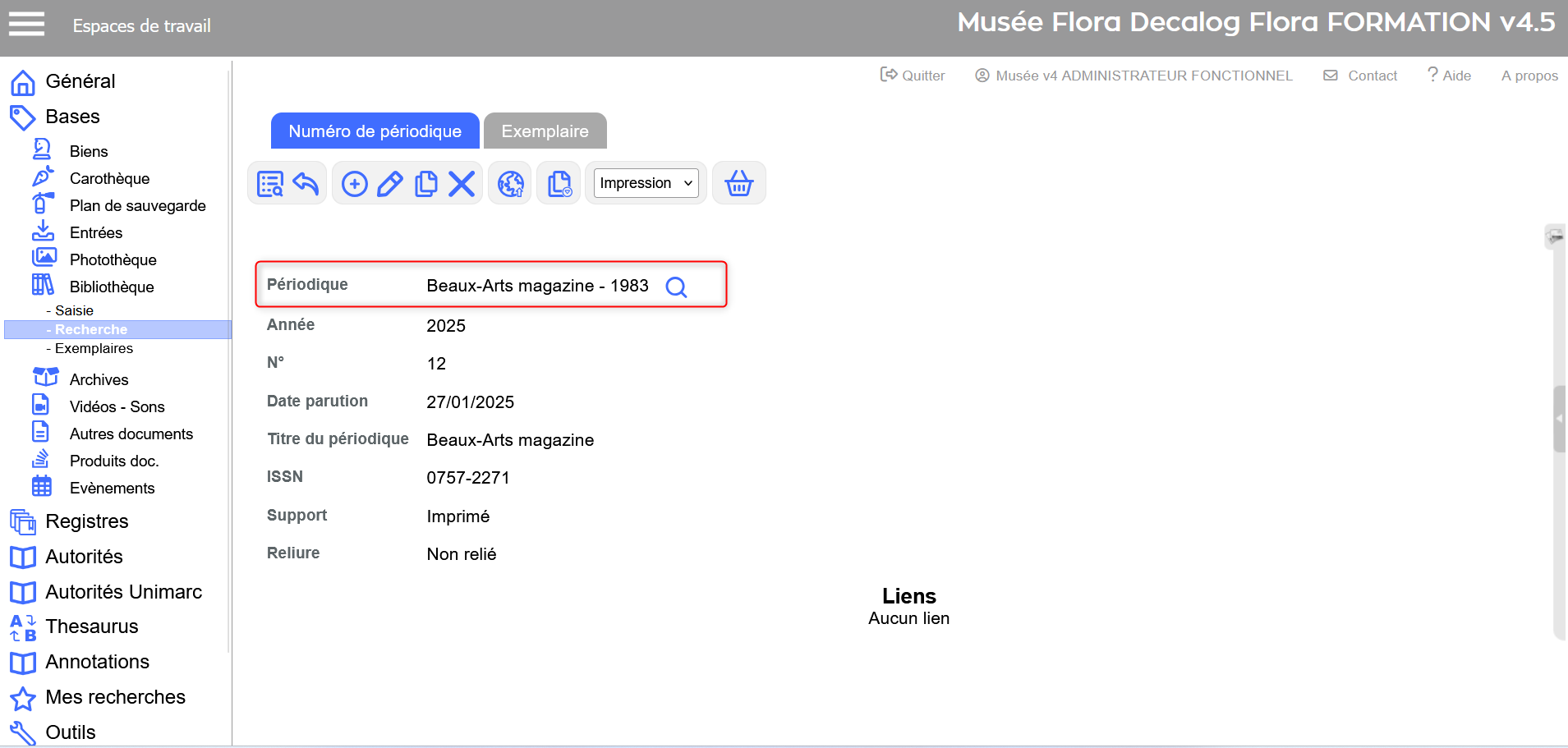Add a new record with plus icon
1568x748 pixels.
(x=354, y=184)
